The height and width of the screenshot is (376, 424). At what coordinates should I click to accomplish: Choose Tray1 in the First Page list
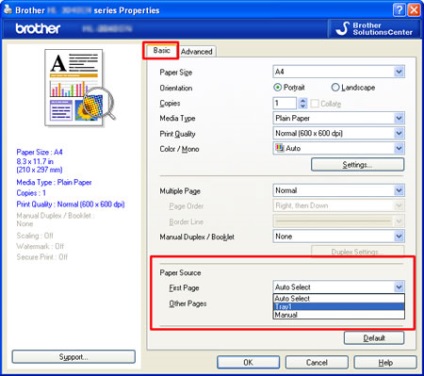tap(339, 307)
